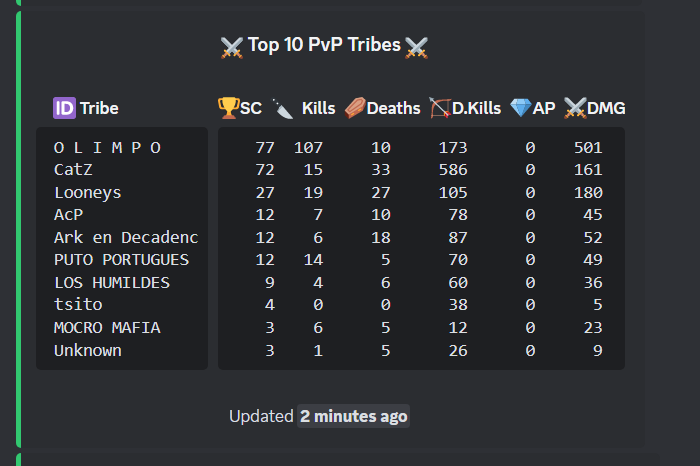Click crossed swords left of title
The height and width of the screenshot is (466, 700).
pyautogui.click(x=232, y=47)
